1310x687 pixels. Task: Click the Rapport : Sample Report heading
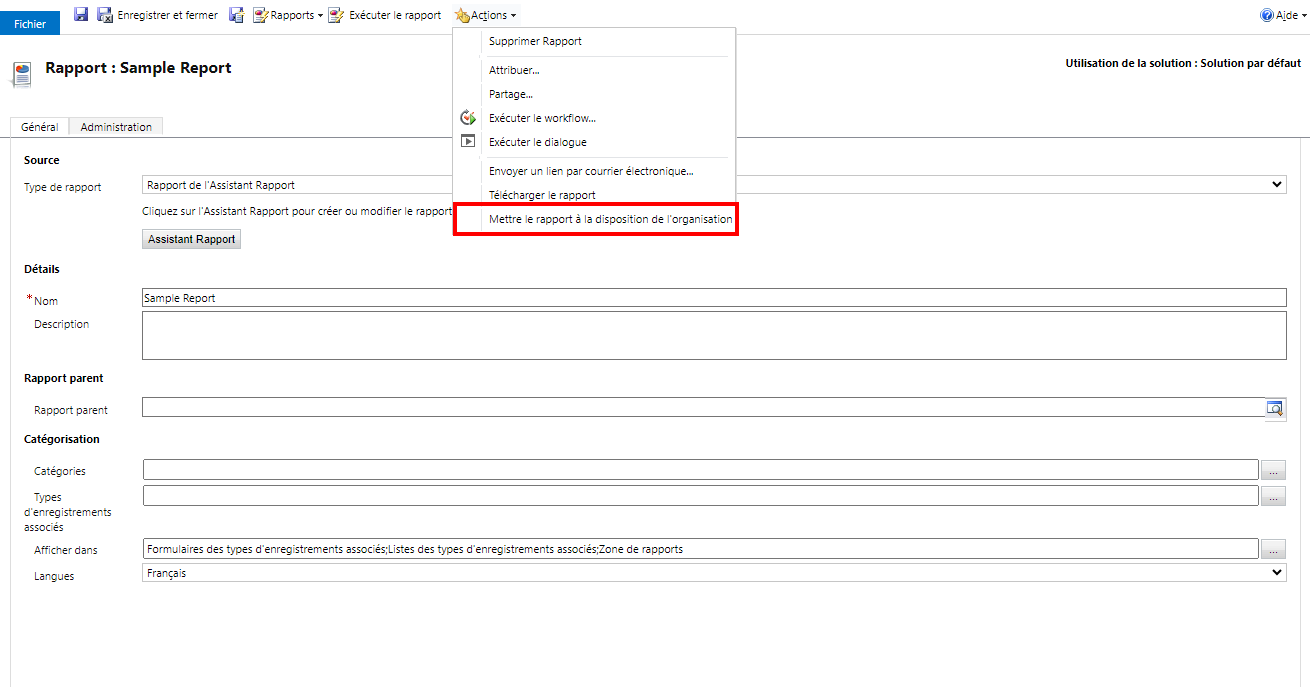tap(138, 68)
